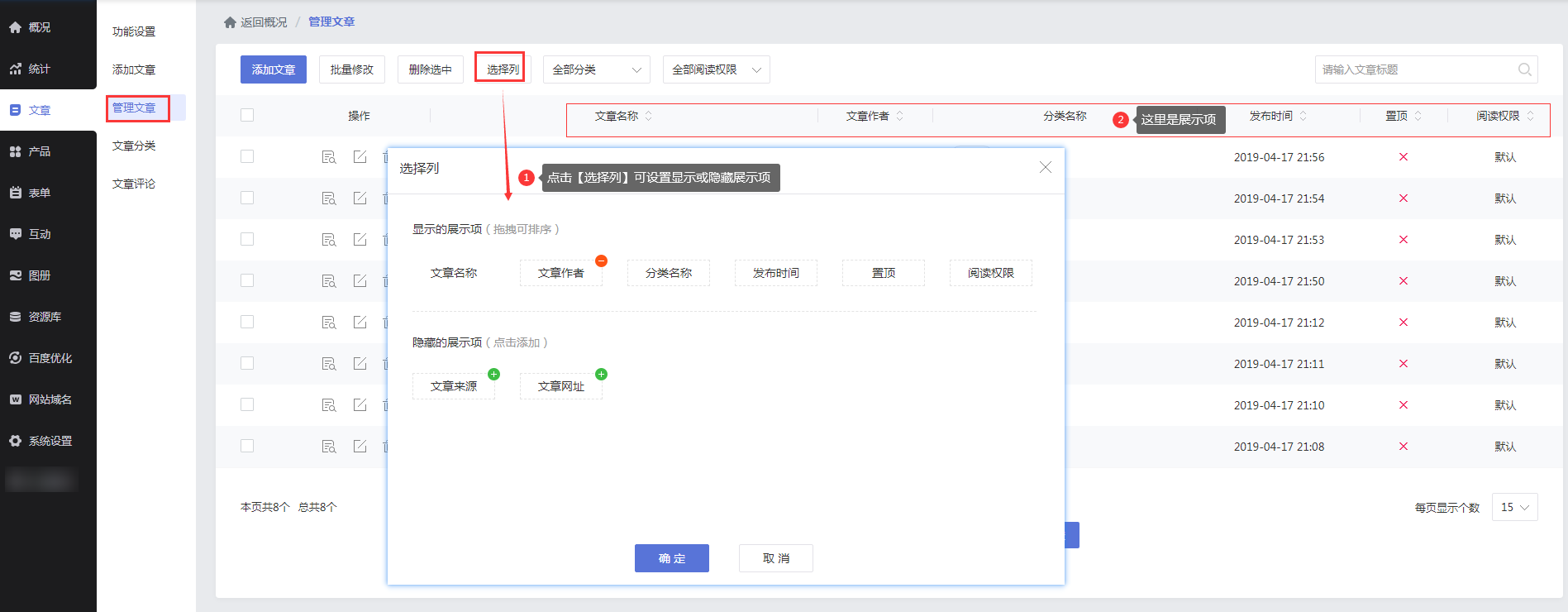Viewport: 1568px width, 612px height.
Task: Toggle the 置顶 red X in 21:54 row
Action: click(x=1403, y=198)
